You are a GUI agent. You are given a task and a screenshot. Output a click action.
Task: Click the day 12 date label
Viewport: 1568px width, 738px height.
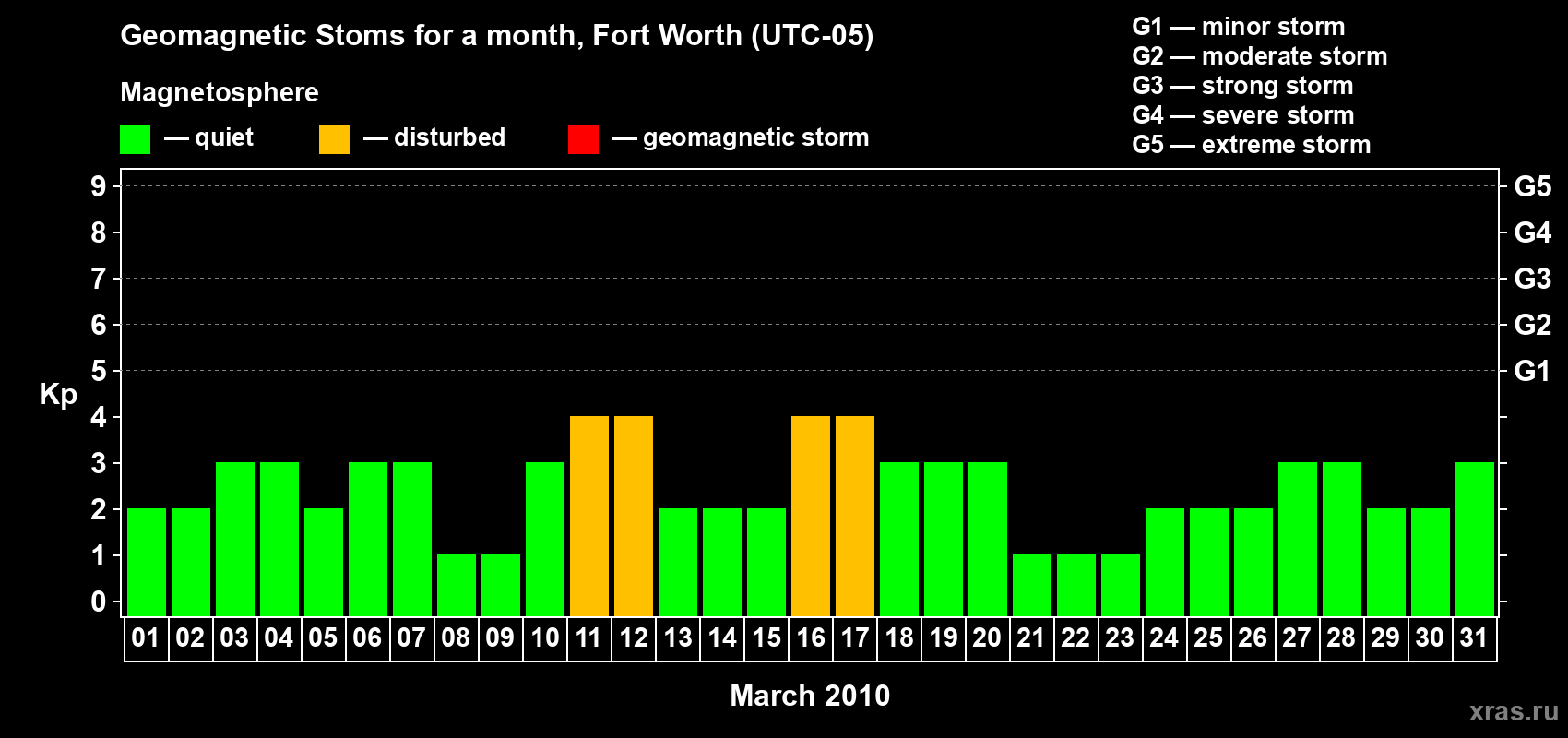click(x=633, y=637)
